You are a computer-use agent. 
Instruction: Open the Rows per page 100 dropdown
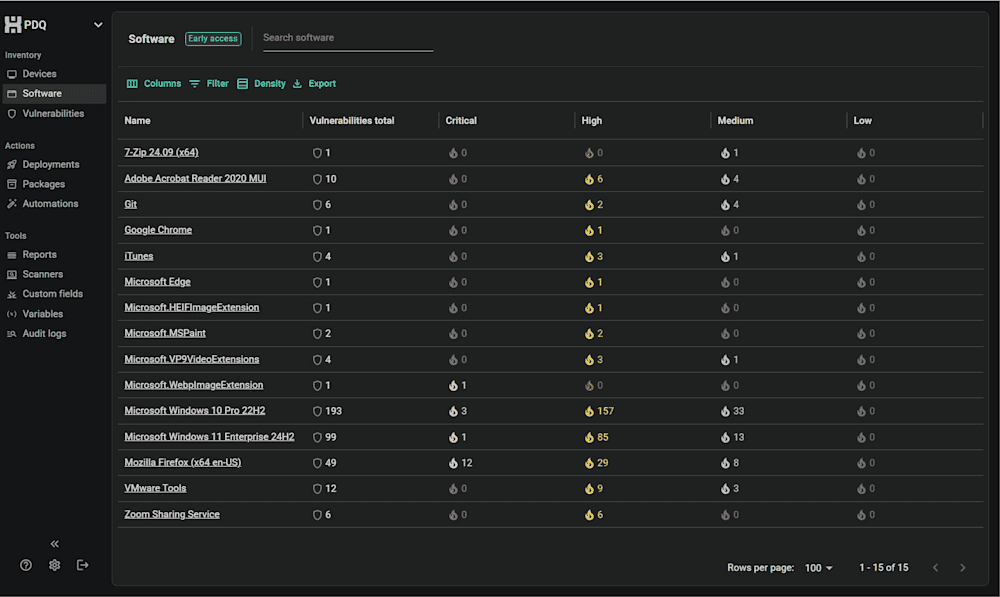click(819, 568)
